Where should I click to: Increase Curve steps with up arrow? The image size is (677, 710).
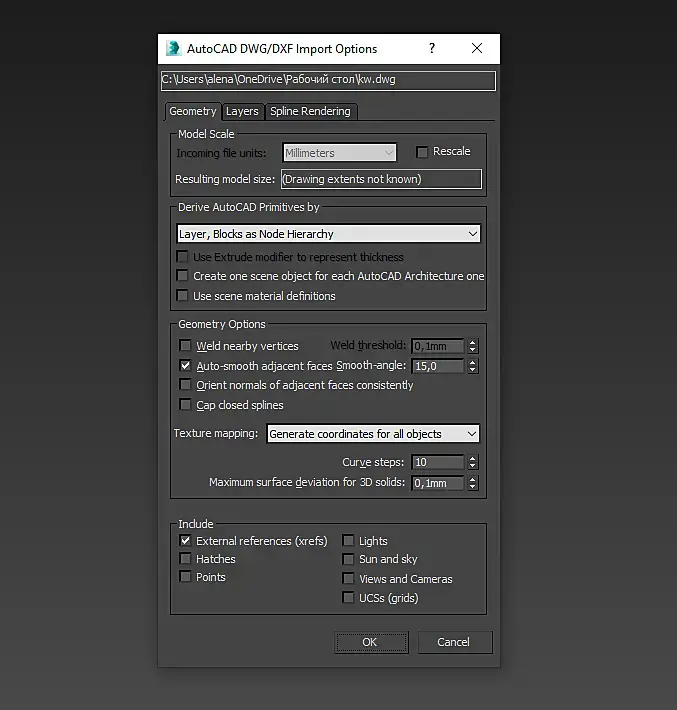click(473, 459)
